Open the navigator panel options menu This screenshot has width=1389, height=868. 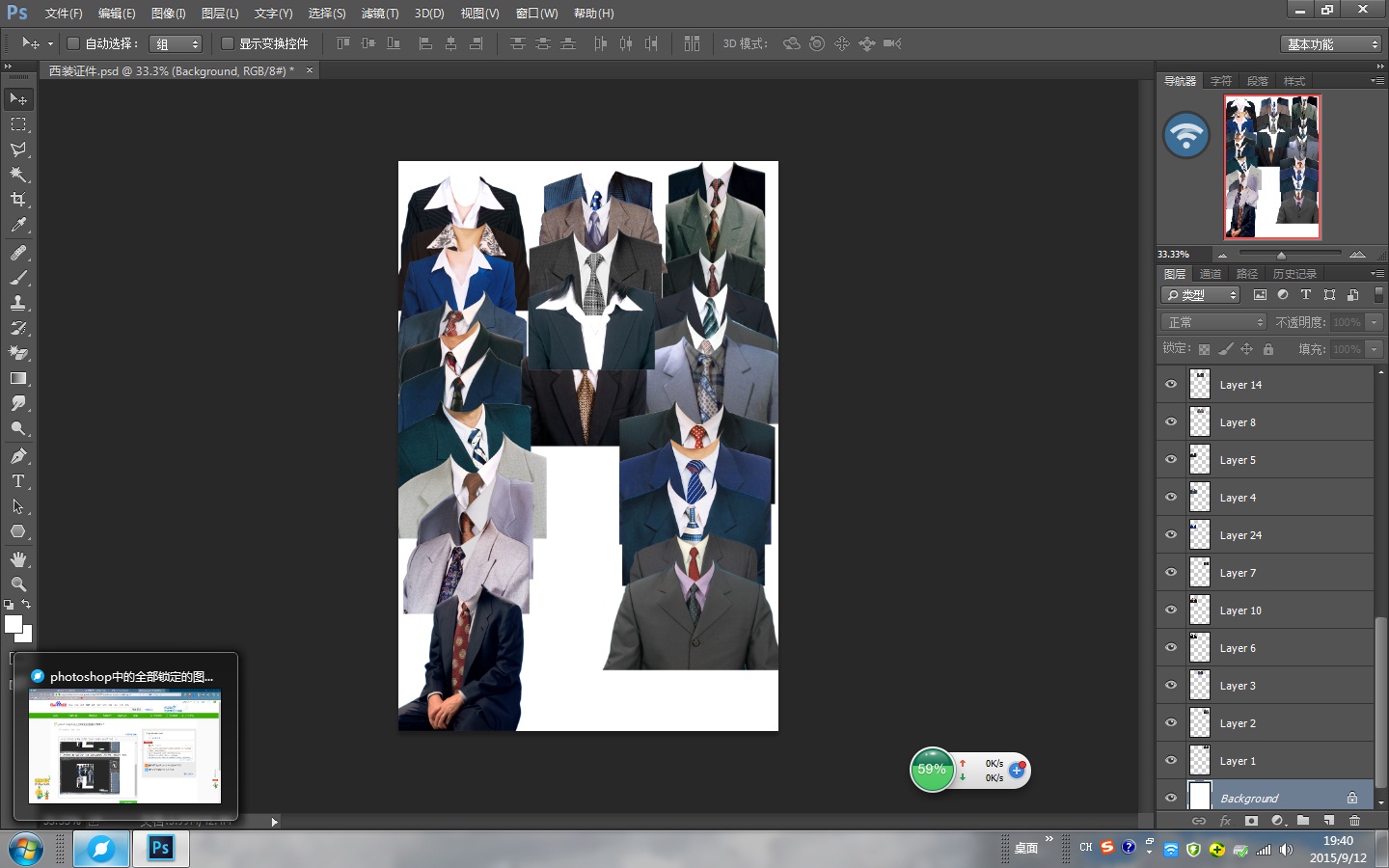pos(1376,81)
